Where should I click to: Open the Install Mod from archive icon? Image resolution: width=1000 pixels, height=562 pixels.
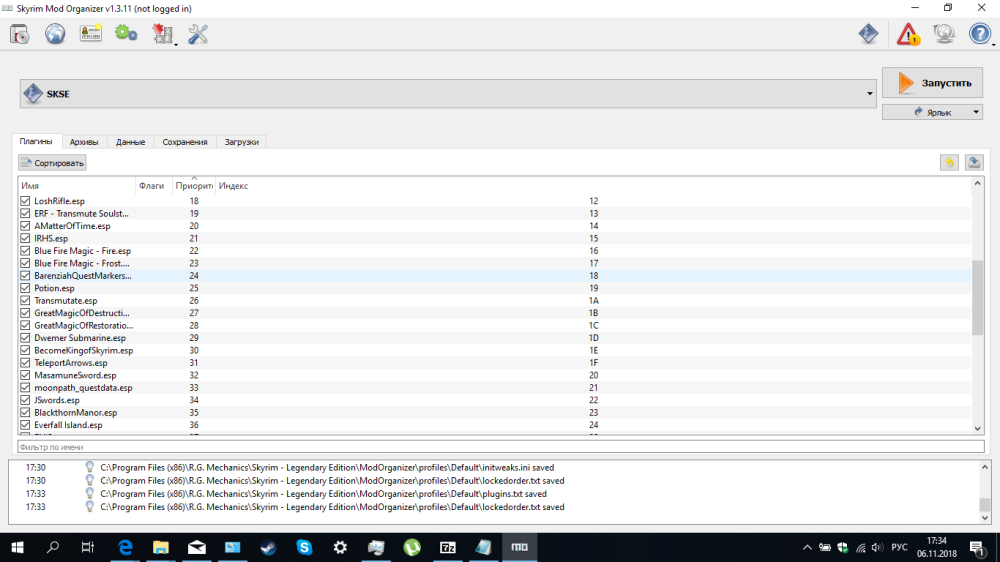click(20, 34)
